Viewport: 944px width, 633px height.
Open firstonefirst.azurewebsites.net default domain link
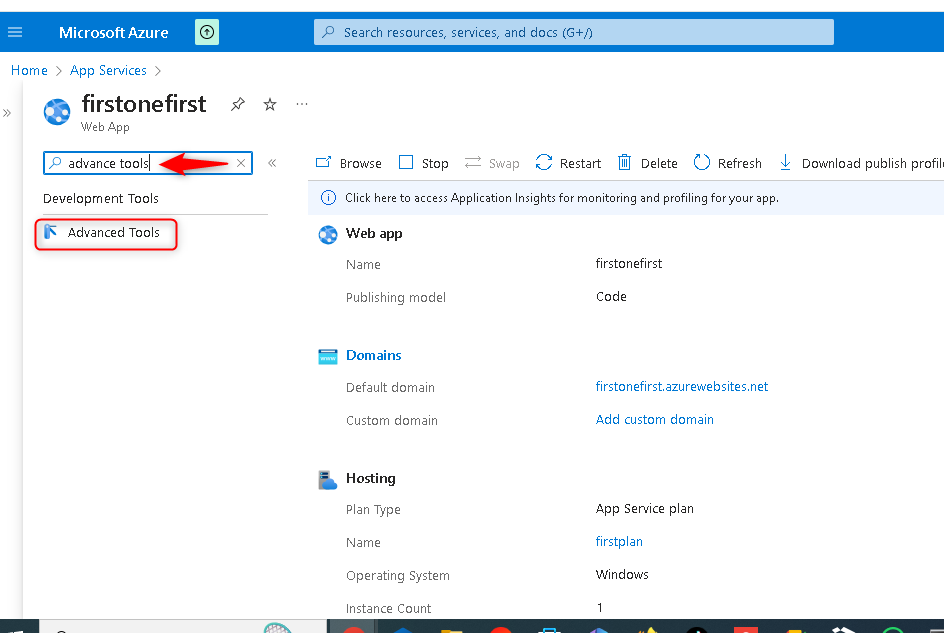point(682,386)
